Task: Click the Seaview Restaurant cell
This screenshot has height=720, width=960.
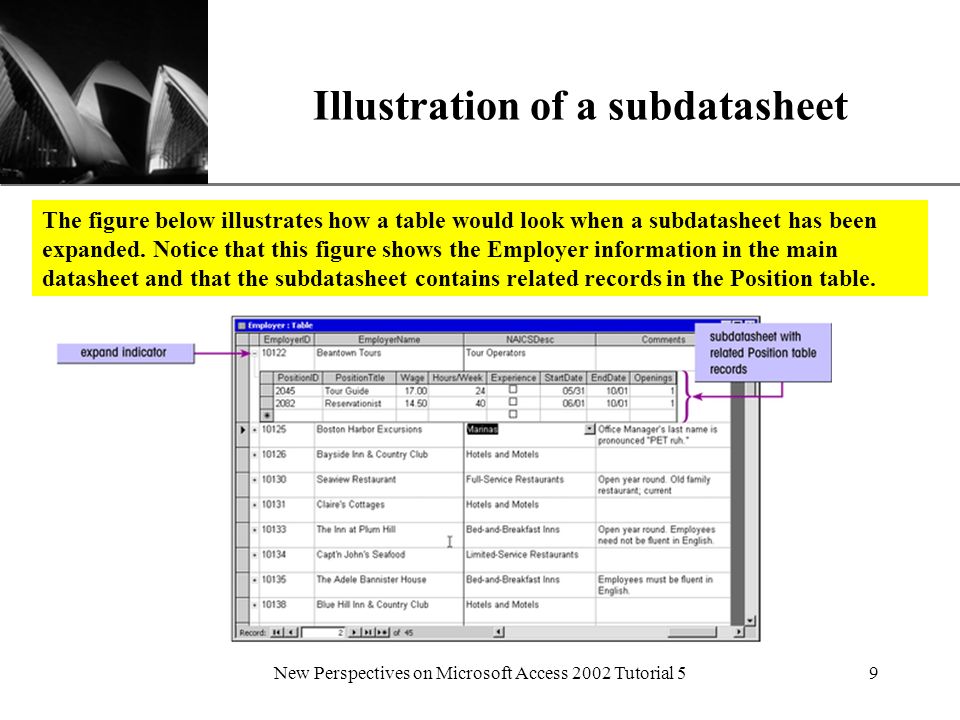Action: tap(389, 485)
